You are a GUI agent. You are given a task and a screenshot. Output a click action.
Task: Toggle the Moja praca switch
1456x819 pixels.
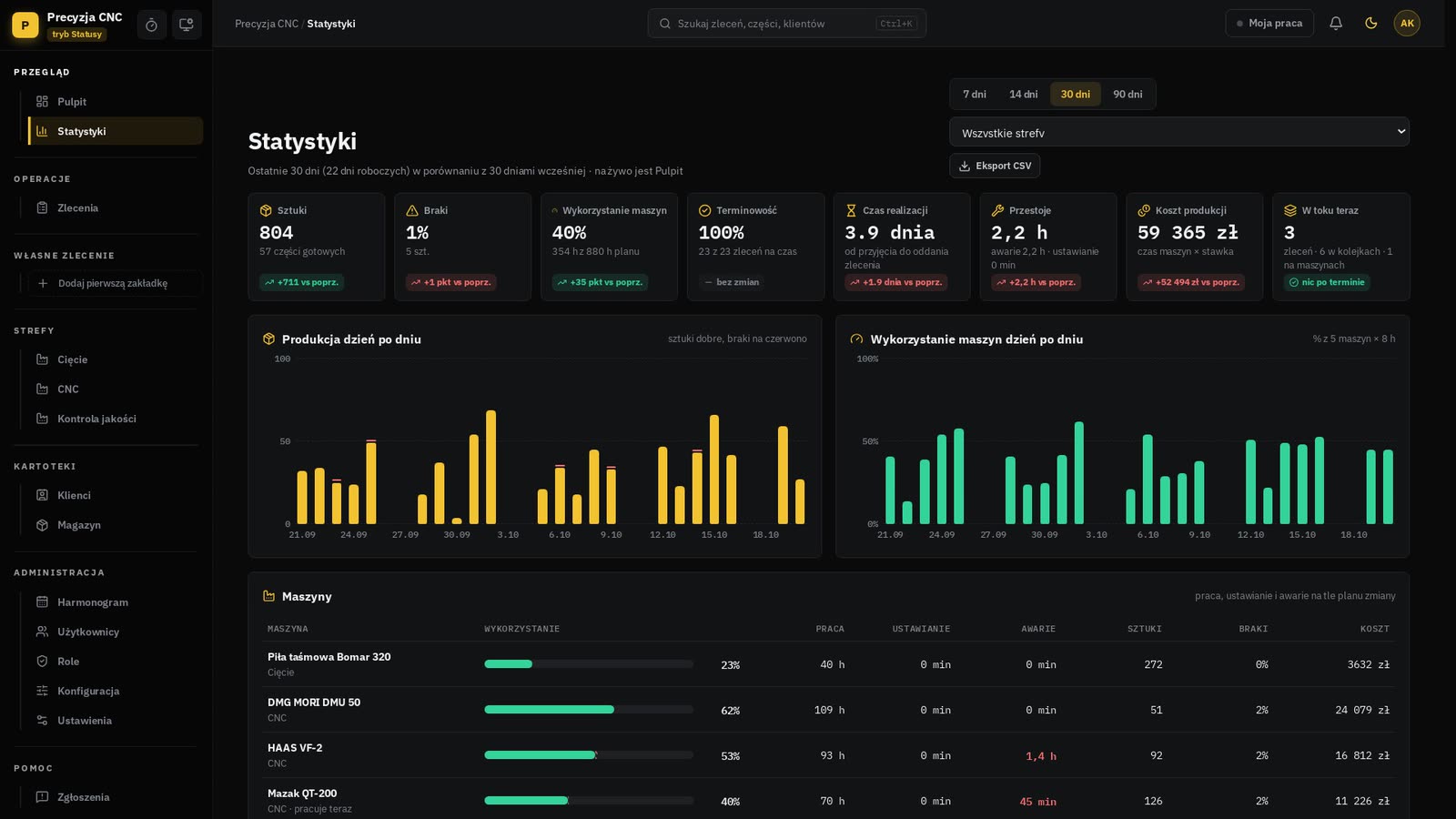(x=1269, y=24)
